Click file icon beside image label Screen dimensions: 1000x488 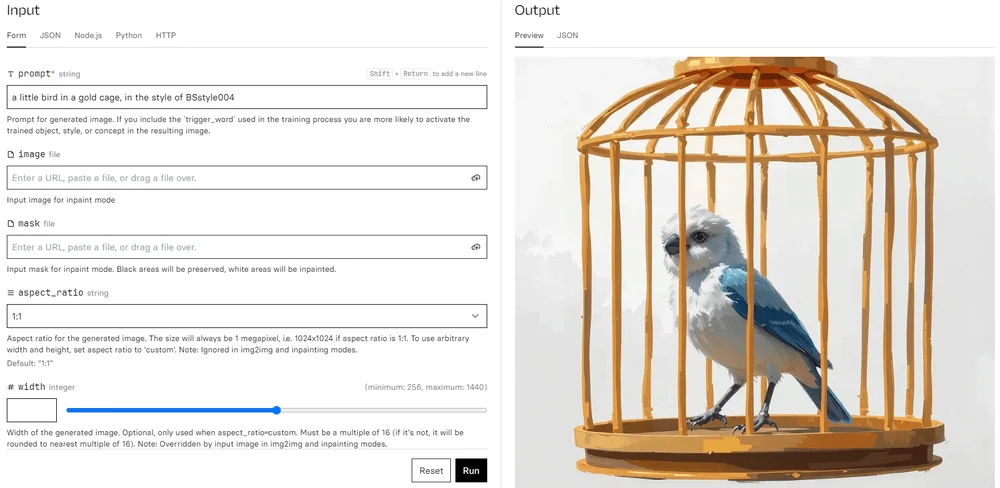point(11,155)
